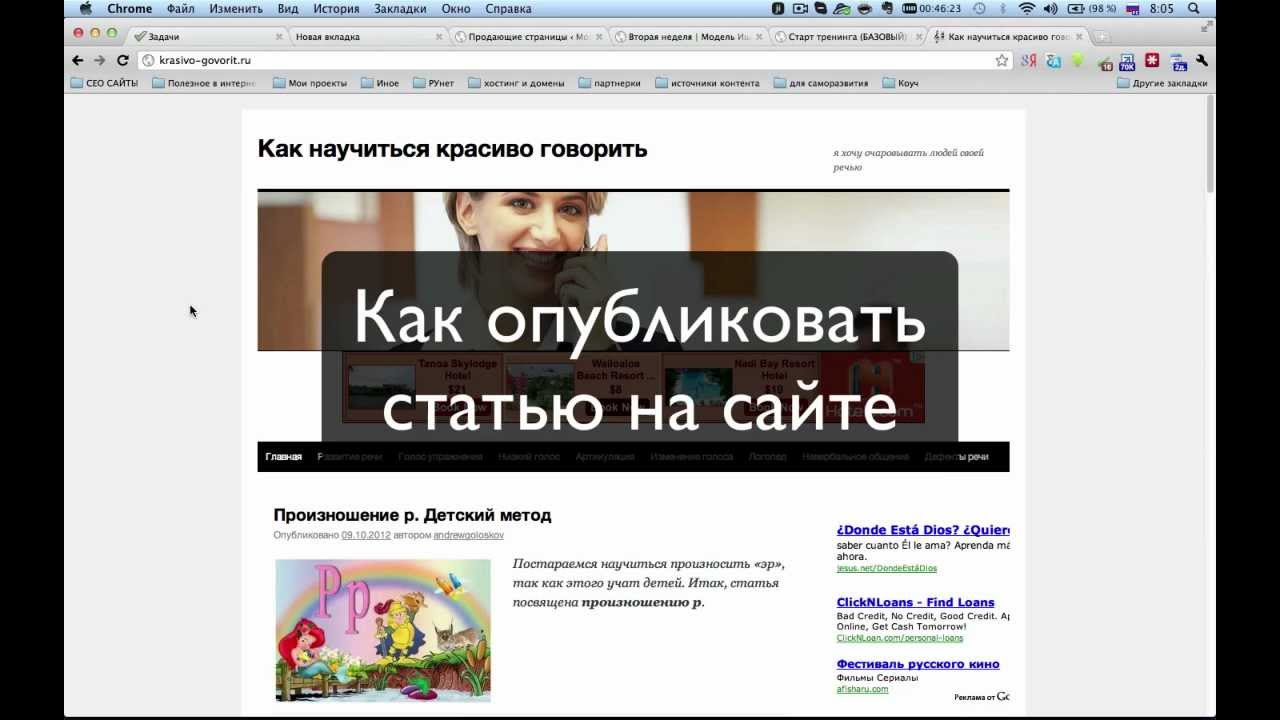Go back using the browser back arrow

[77, 60]
